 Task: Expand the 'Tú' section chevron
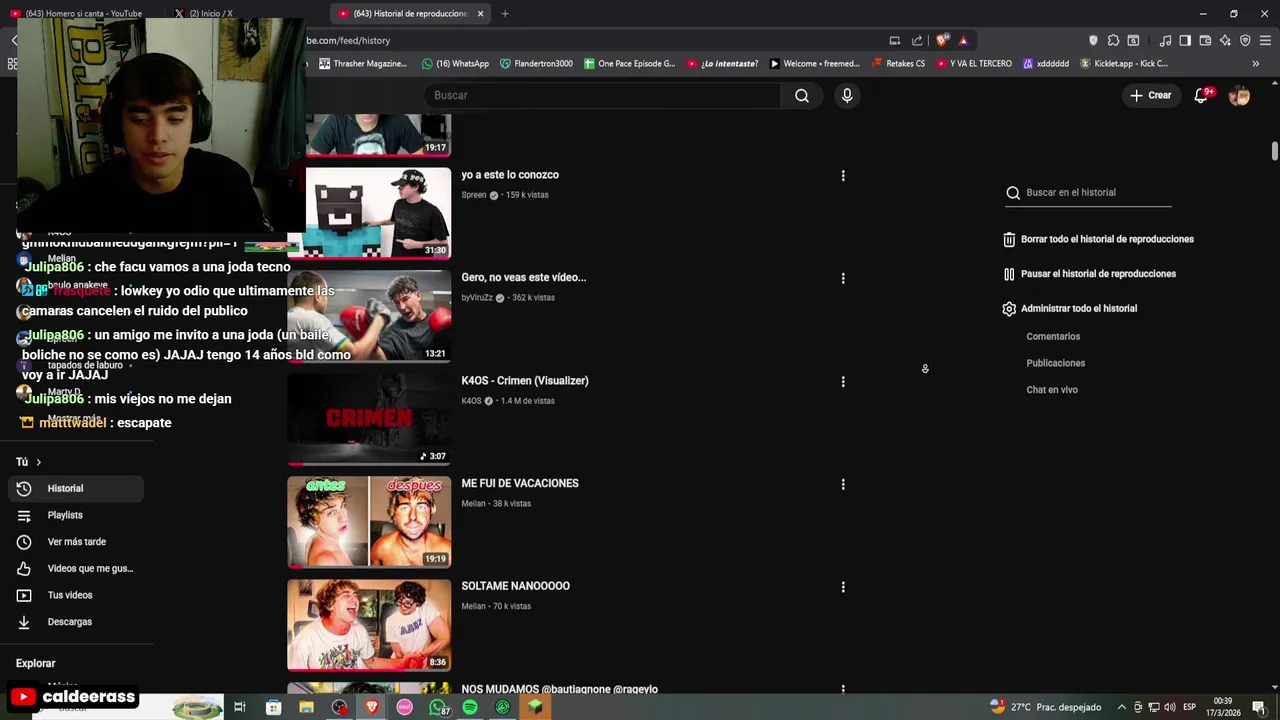[38, 462]
